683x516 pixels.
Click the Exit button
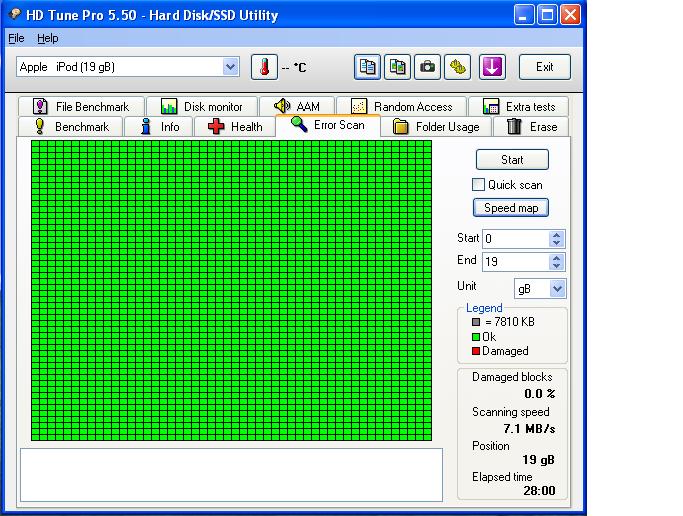pyautogui.click(x=544, y=67)
